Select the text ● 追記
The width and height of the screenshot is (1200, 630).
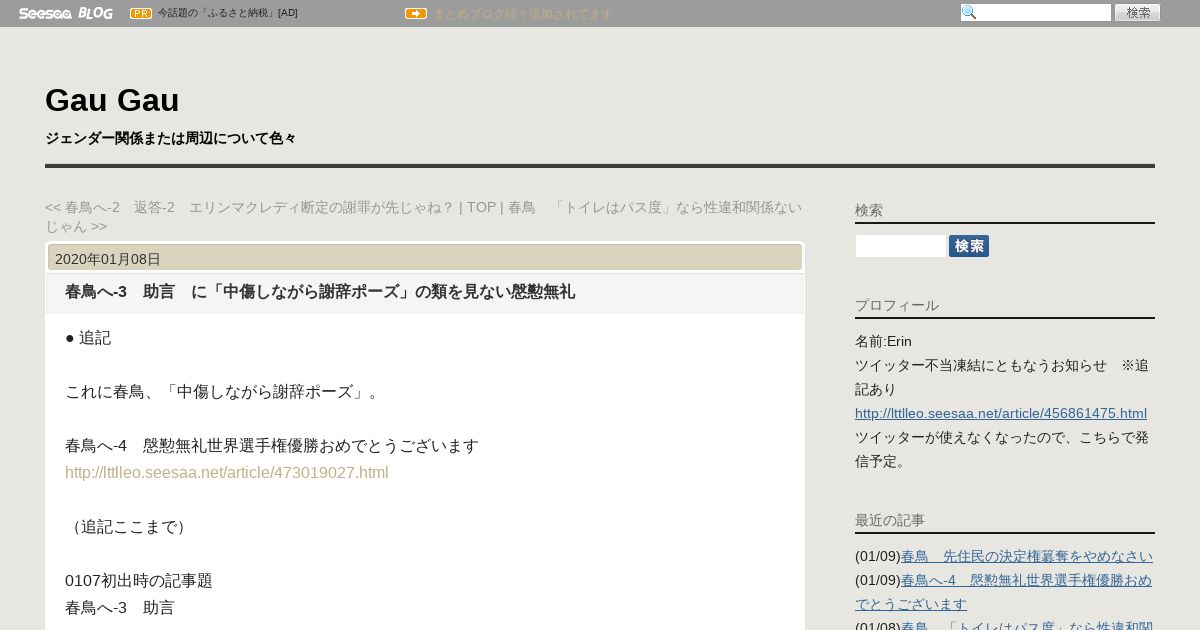(88, 337)
